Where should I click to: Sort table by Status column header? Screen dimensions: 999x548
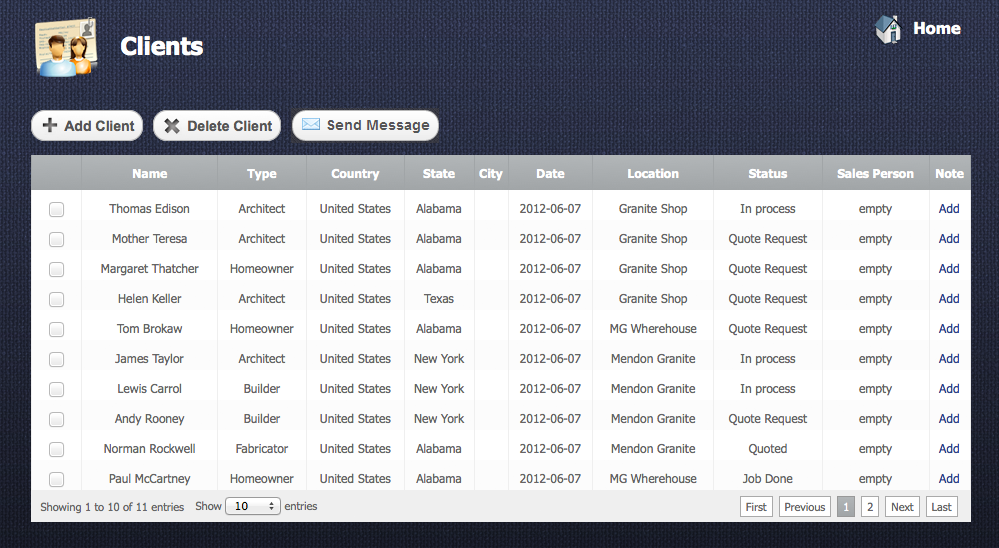pos(767,174)
